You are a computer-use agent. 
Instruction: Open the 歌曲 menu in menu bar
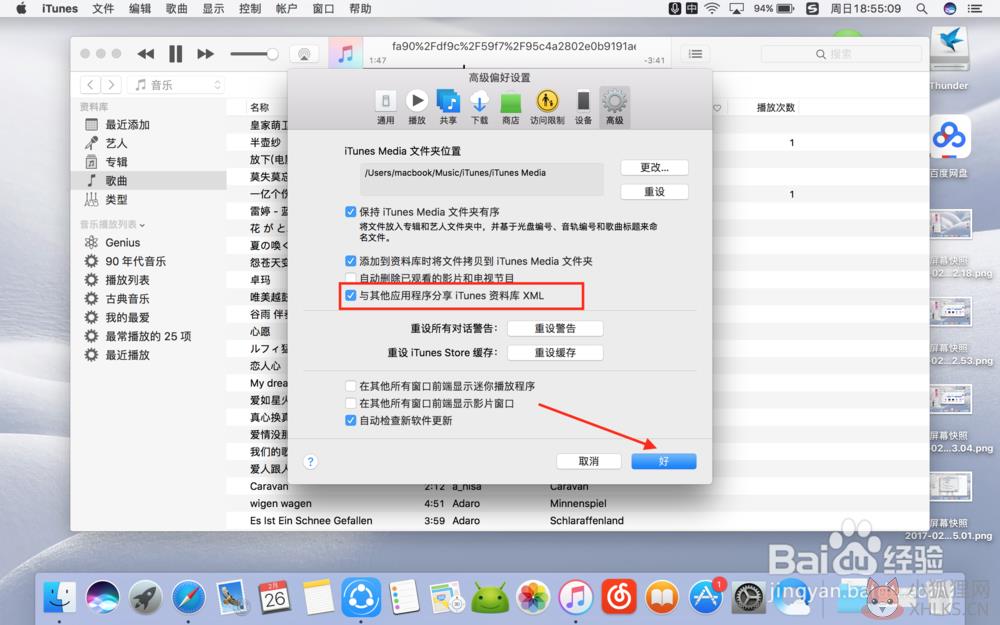[x=177, y=8]
